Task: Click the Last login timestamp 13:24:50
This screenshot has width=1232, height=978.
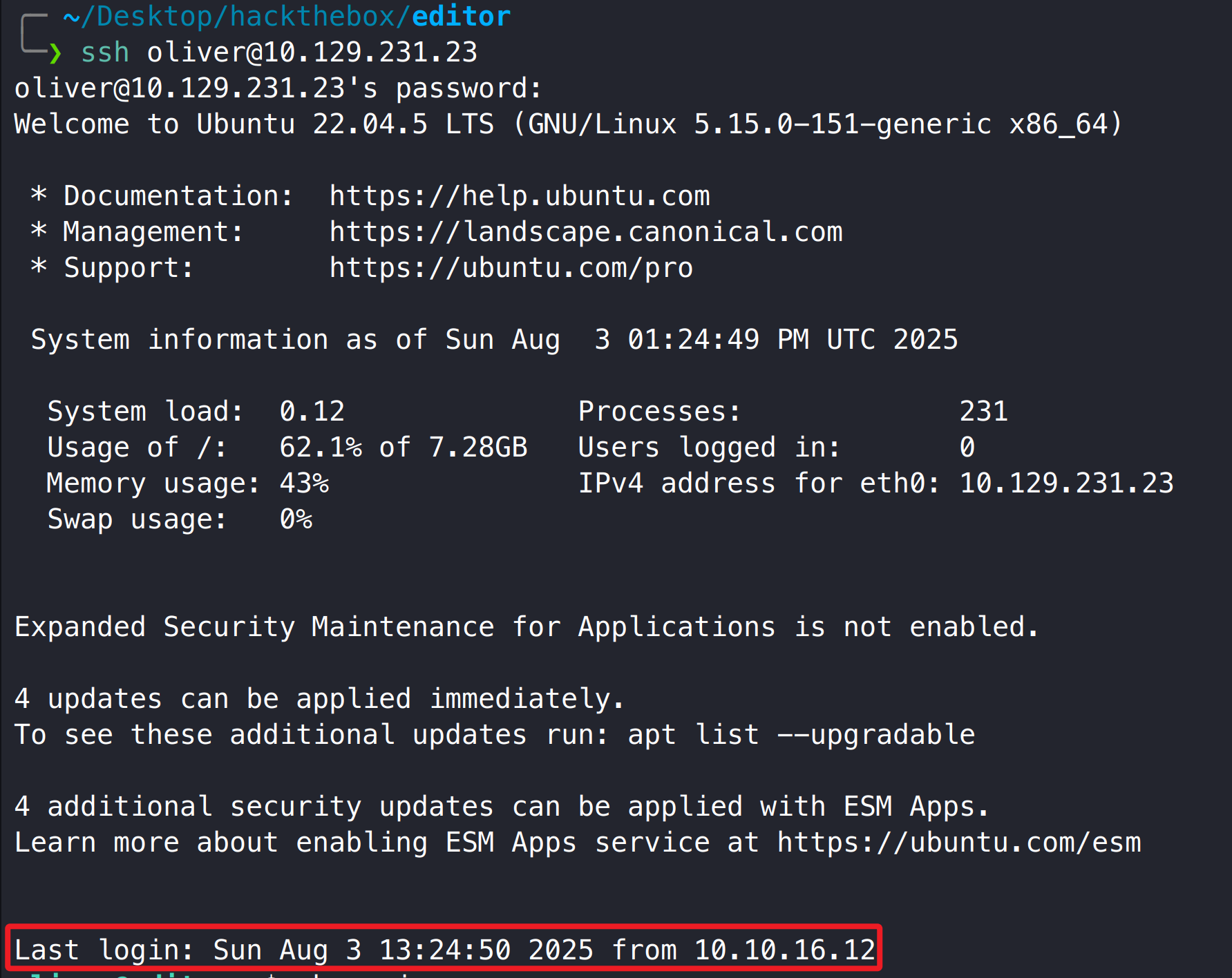Action: [444, 950]
